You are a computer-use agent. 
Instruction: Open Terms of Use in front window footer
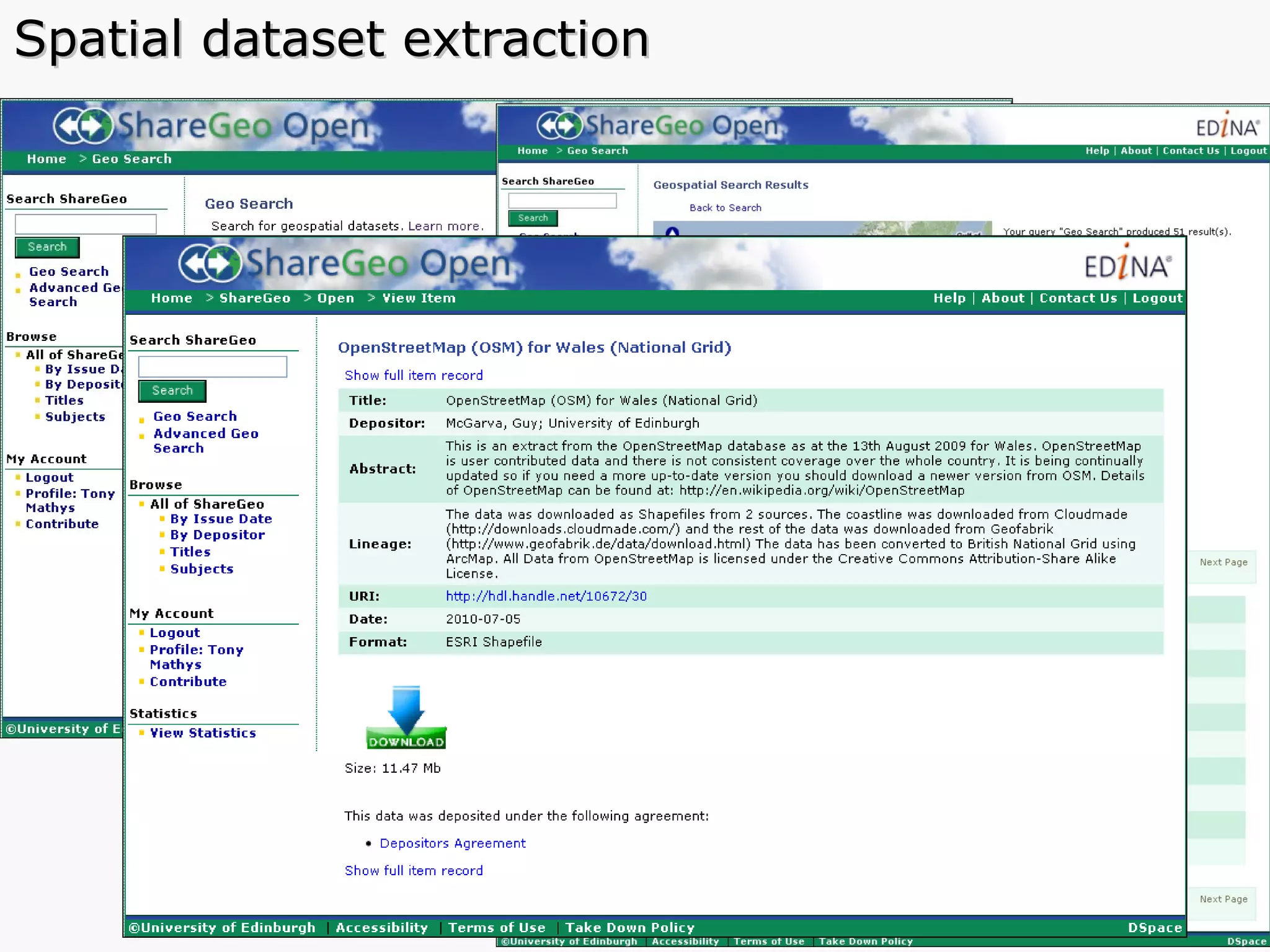point(497,928)
